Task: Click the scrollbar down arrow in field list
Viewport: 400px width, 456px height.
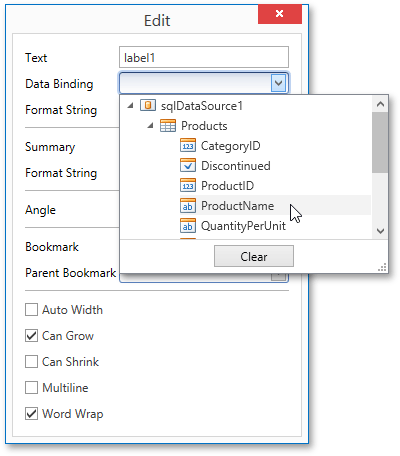Action: click(380, 231)
